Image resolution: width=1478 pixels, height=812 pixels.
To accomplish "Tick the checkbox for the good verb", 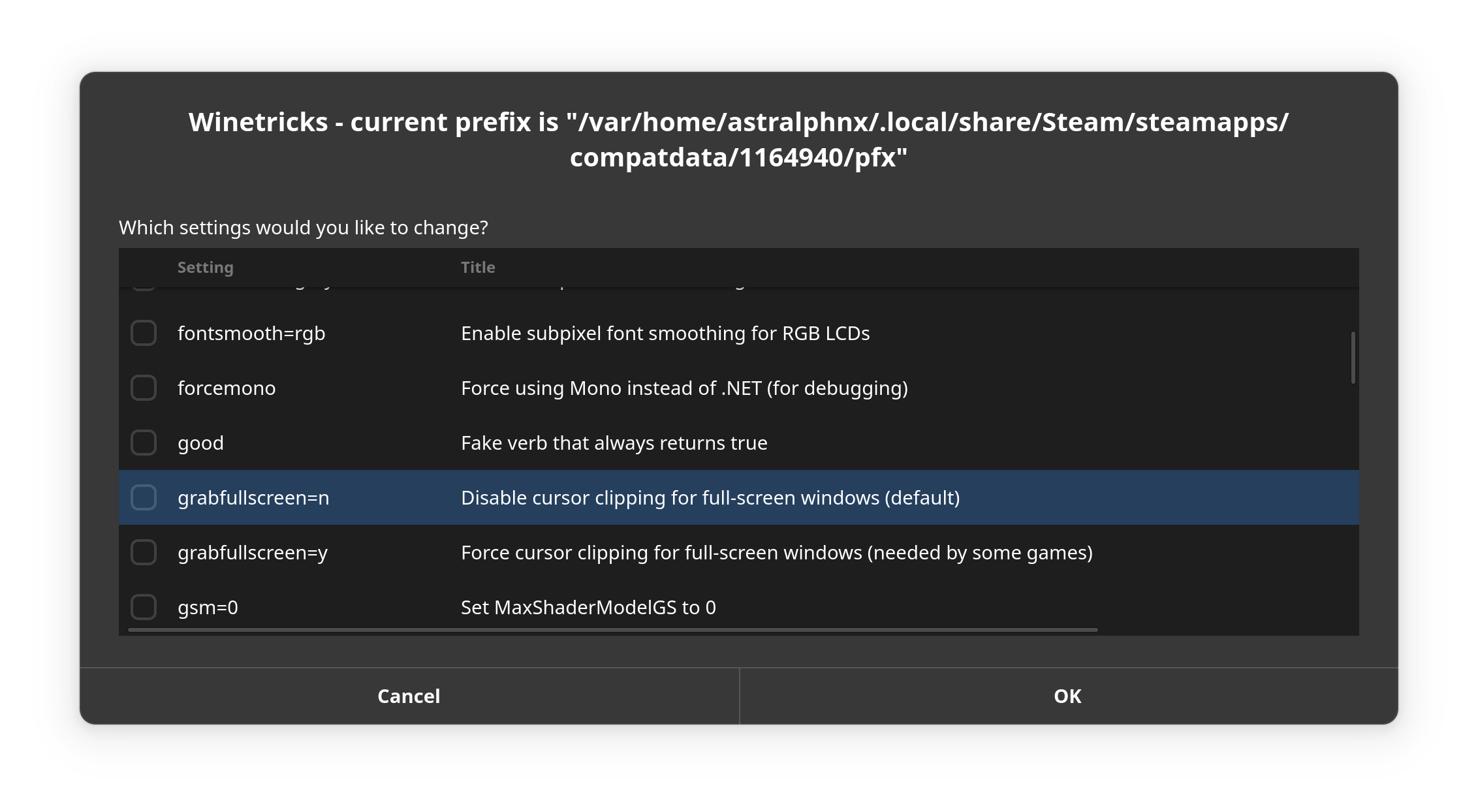I will coord(144,443).
